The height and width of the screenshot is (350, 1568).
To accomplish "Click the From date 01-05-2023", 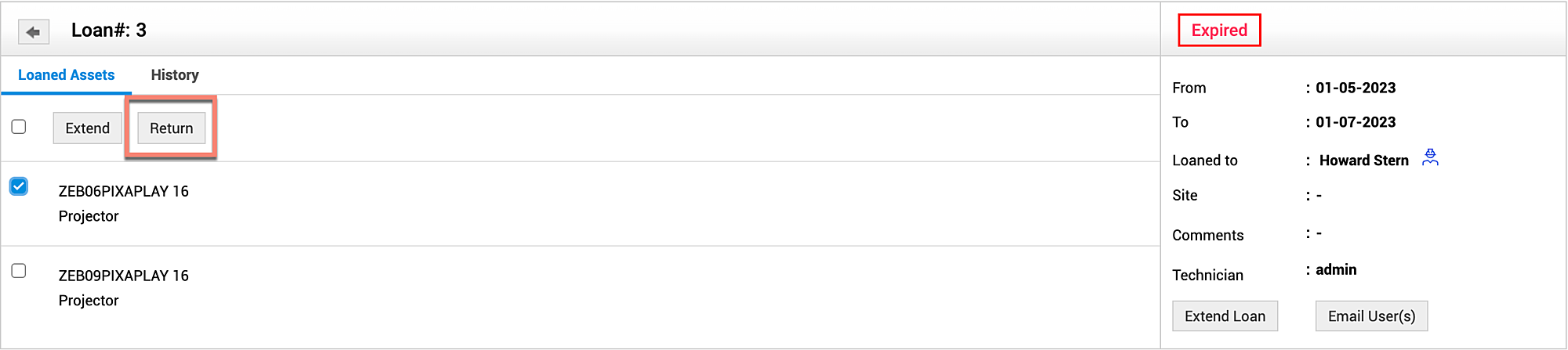I will [x=1356, y=88].
